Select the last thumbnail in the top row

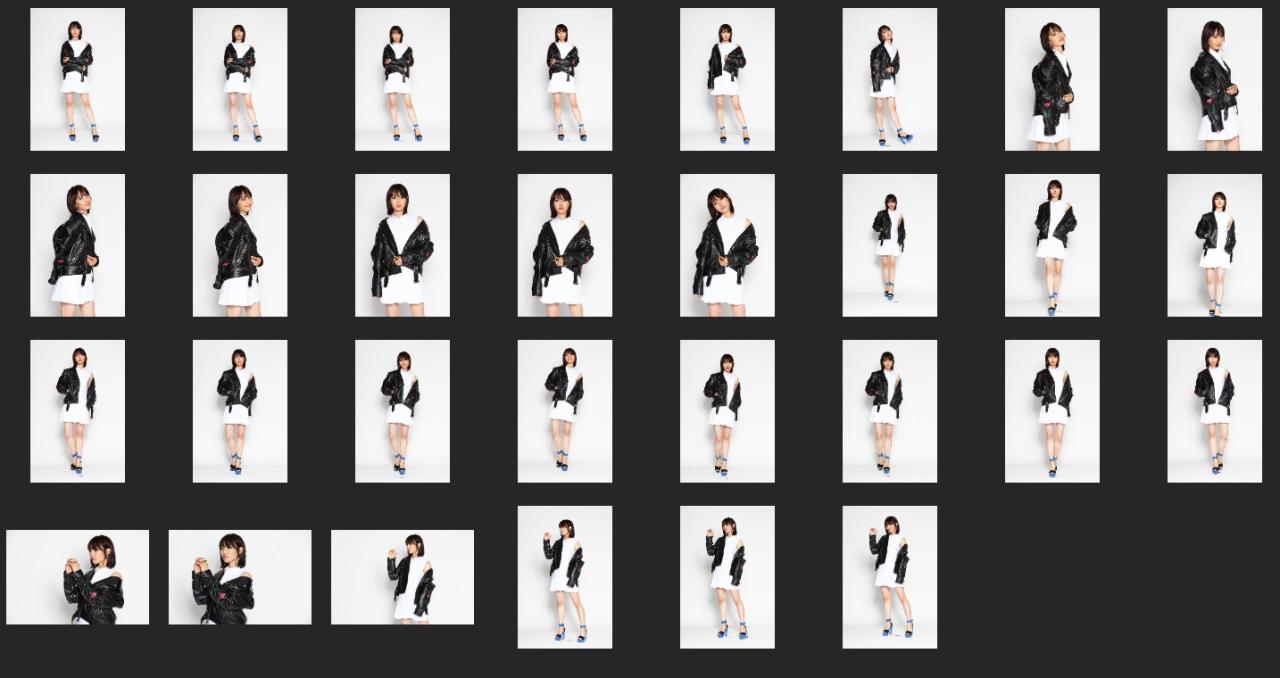click(x=1214, y=80)
